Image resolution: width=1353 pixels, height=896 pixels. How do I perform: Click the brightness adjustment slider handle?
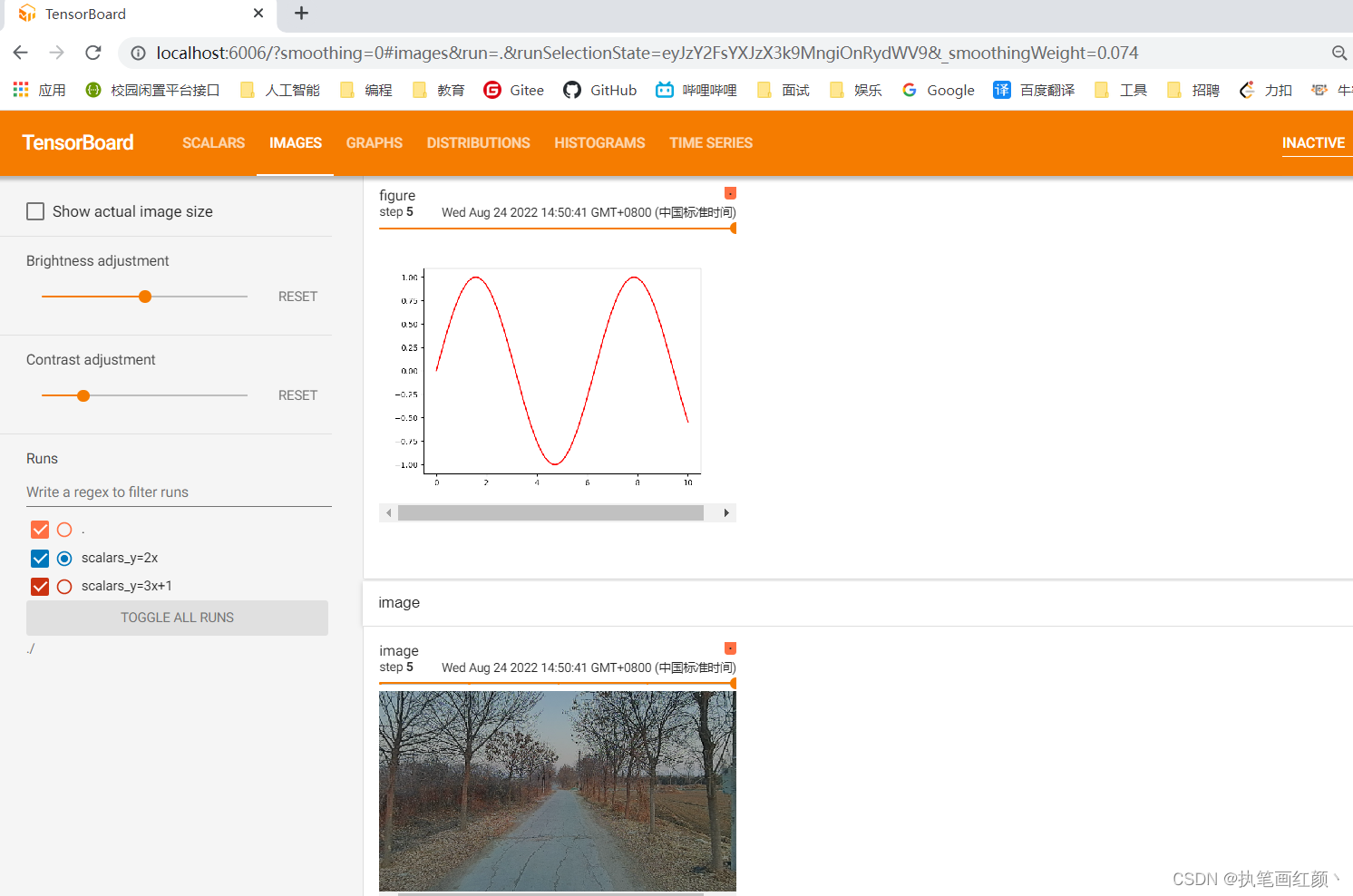pos(145,297)
